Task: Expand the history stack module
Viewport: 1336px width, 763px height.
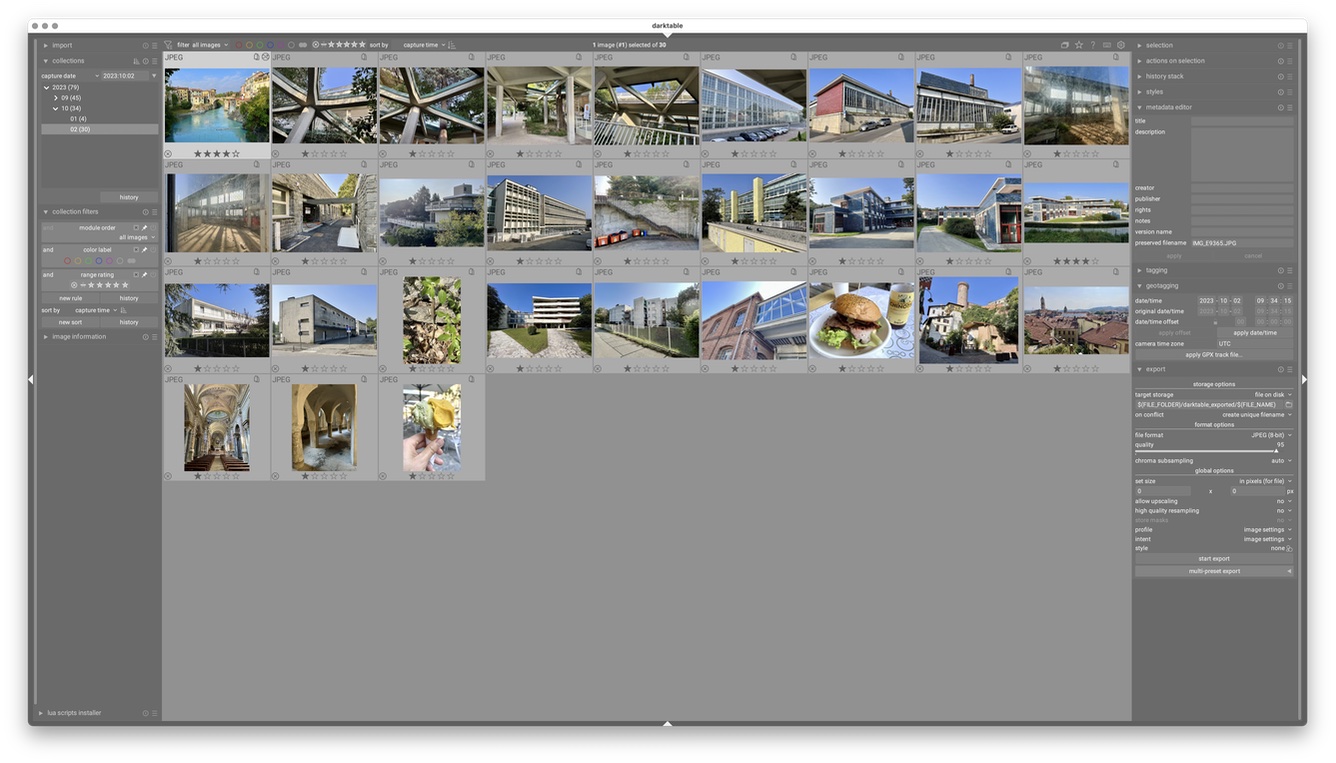Action: 1164,76
